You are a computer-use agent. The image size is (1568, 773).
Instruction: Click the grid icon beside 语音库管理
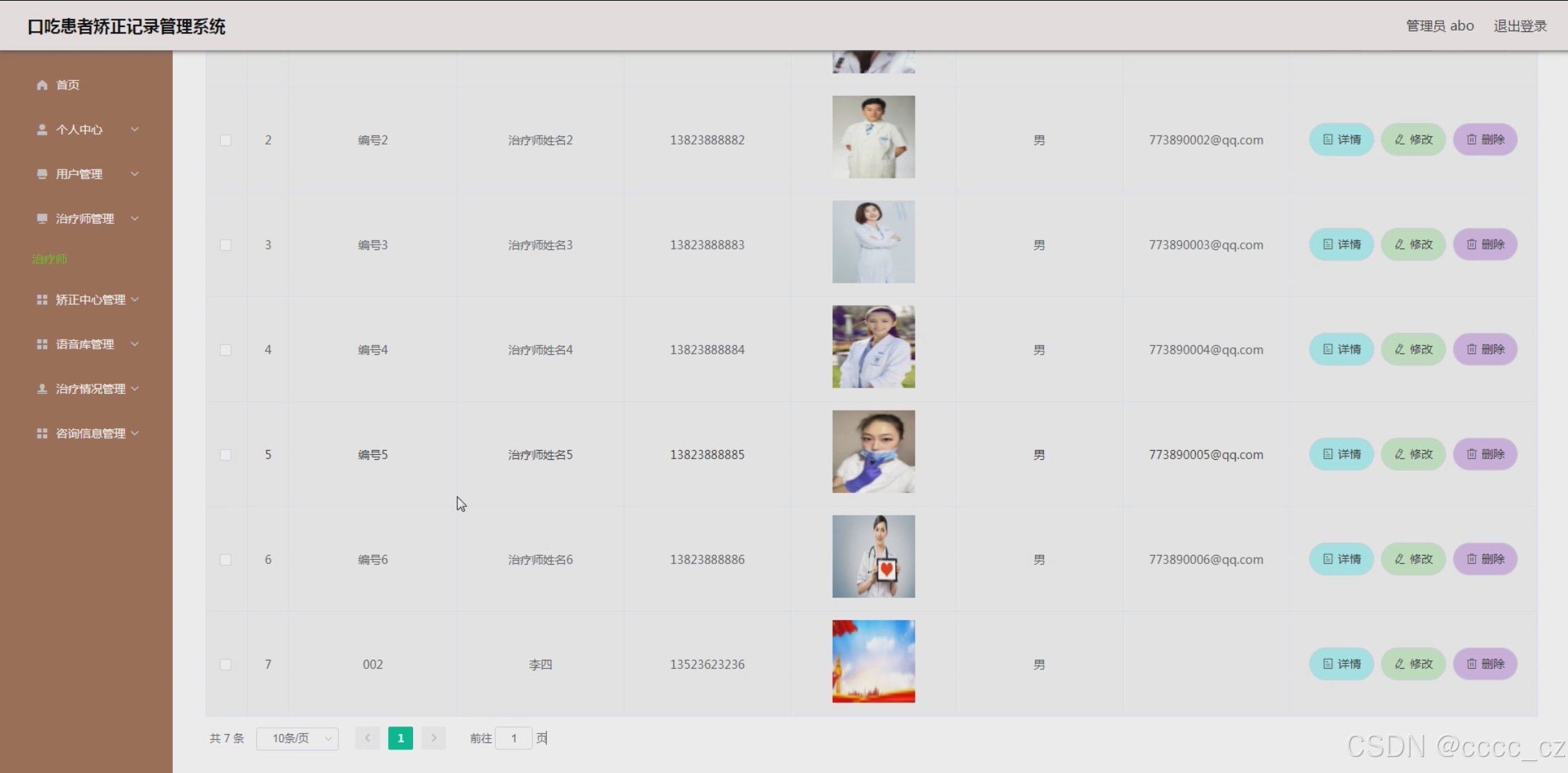(42, 344)
